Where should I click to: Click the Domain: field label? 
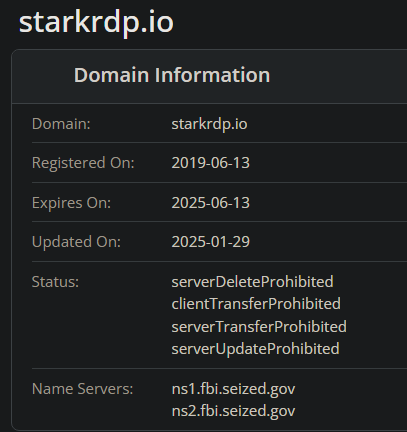click(x=61, y=124)
